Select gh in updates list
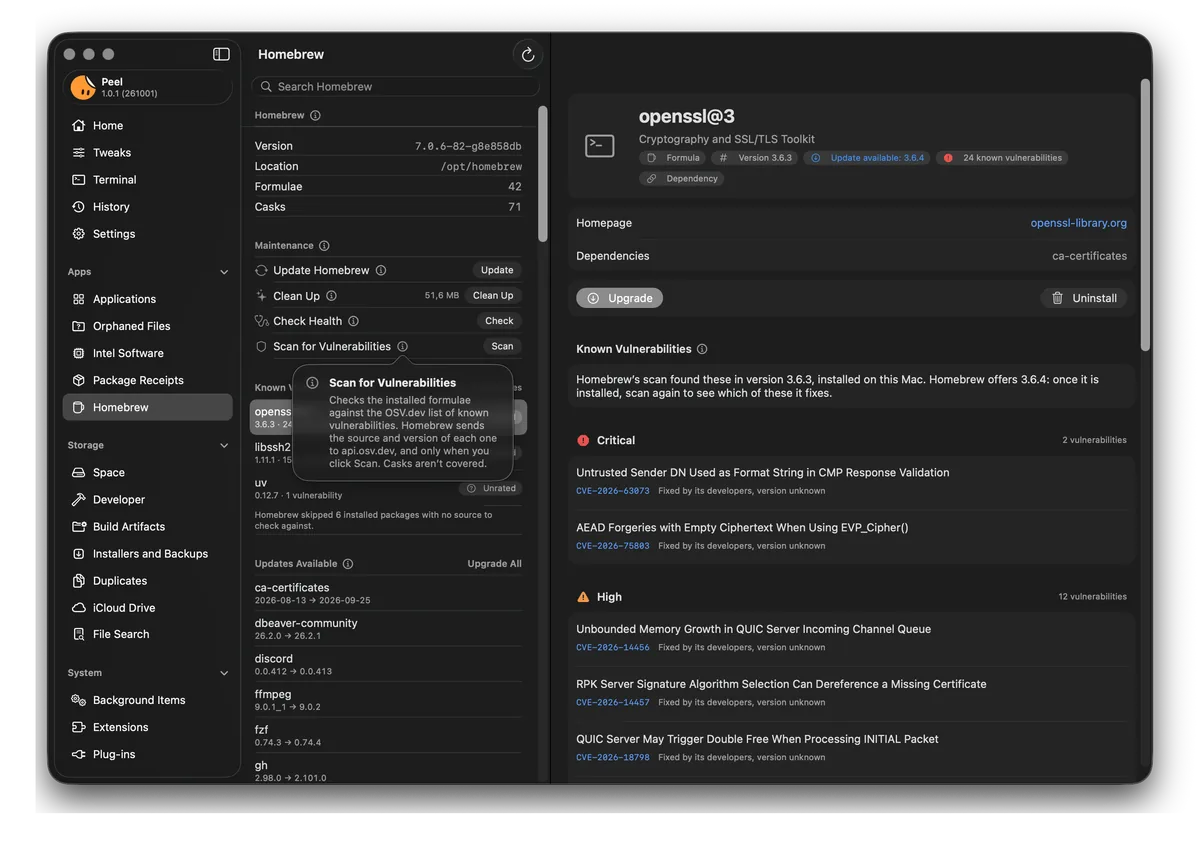 [x=388, y=771]
